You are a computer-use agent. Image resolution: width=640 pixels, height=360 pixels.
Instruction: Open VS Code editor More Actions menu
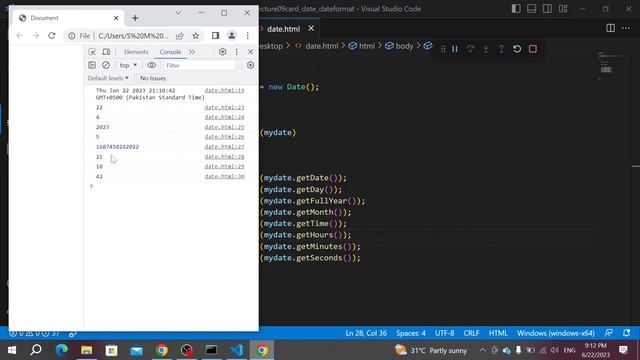pos(626,28)
